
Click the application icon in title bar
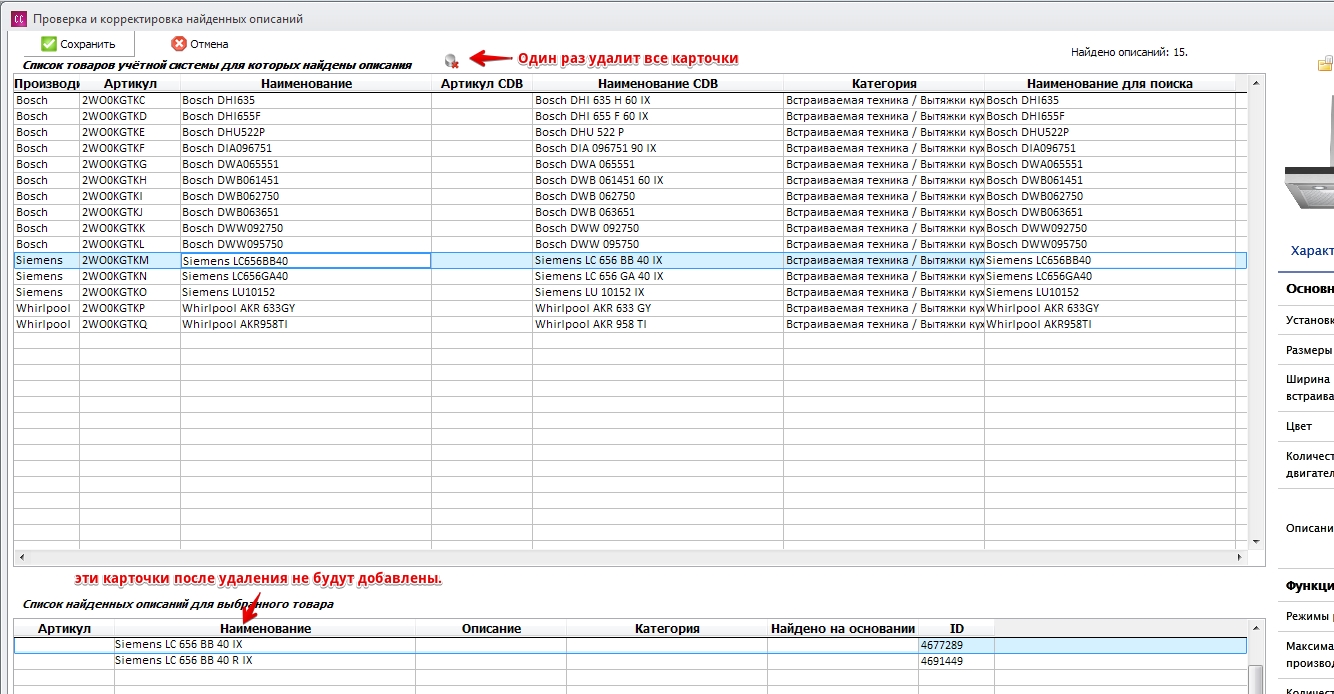[x=18, y=18]
